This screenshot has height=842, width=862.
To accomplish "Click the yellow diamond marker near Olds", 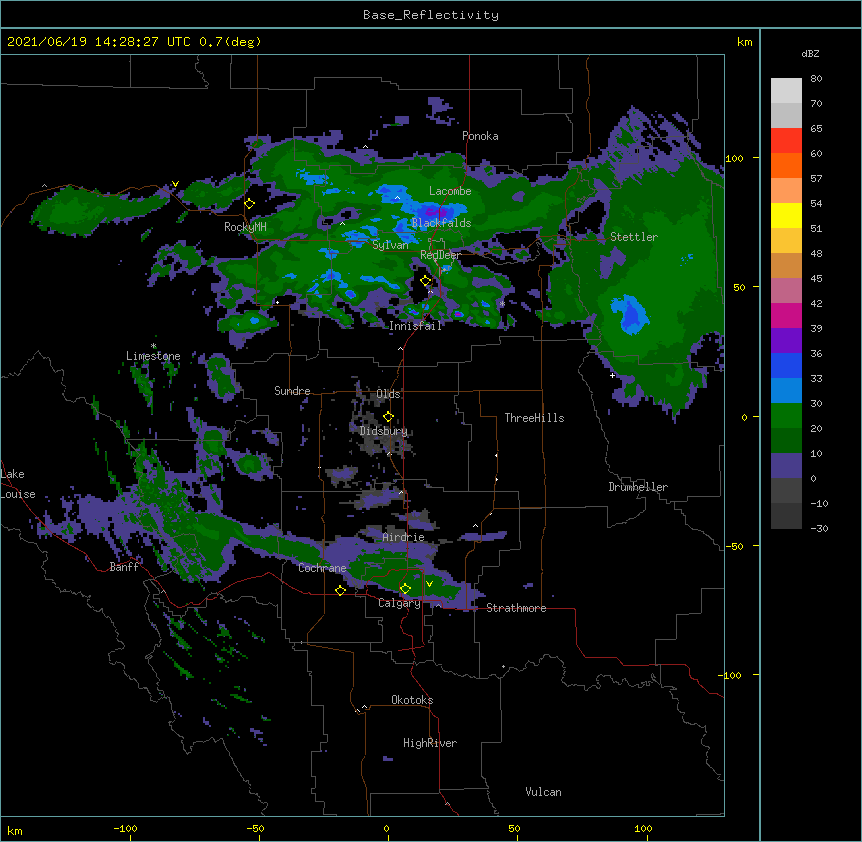I will (x=388, y=416).
